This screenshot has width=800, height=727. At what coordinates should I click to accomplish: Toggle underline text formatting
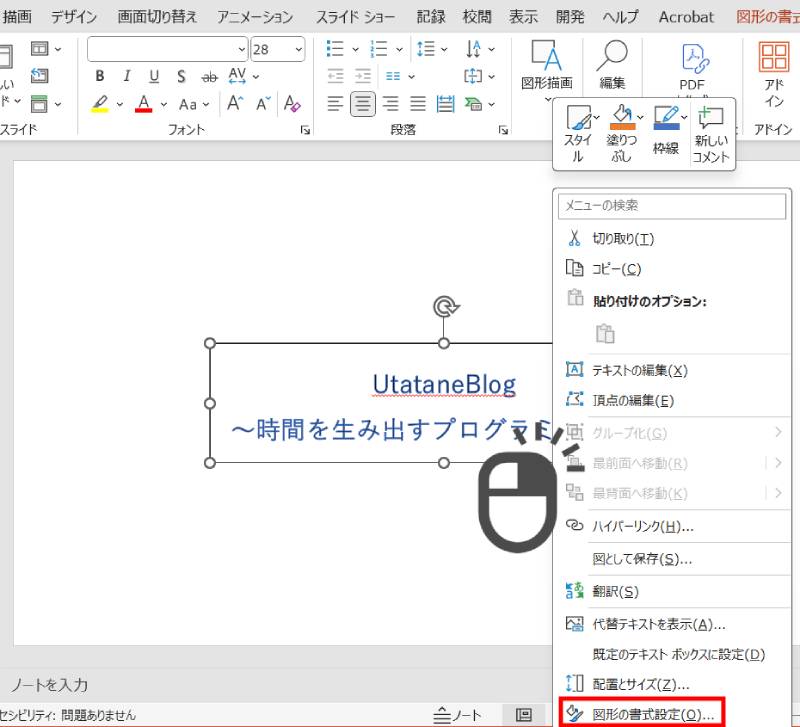(153, 77)
